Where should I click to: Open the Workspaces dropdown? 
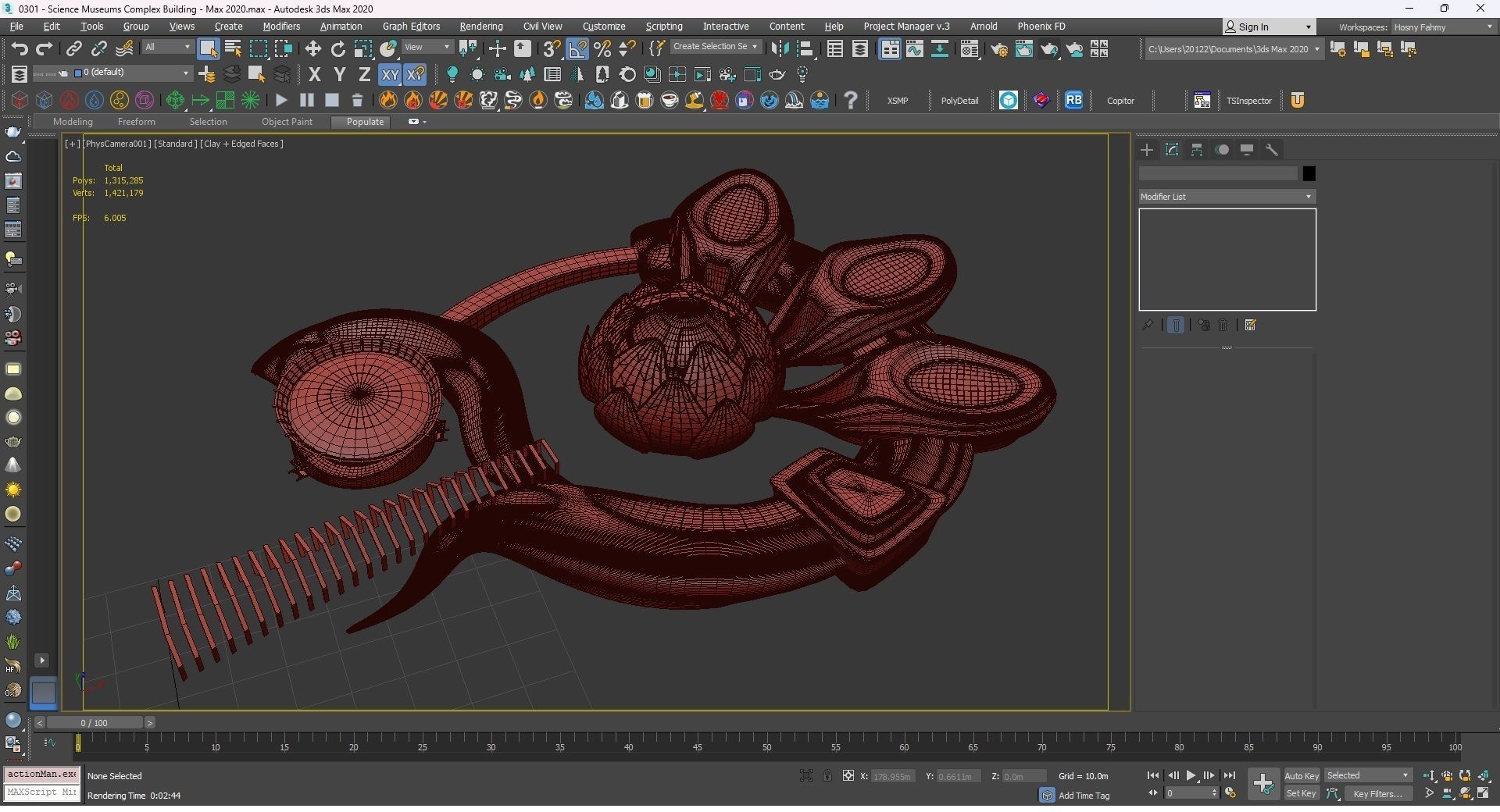pyautogui.click(x=1442, y=27)
